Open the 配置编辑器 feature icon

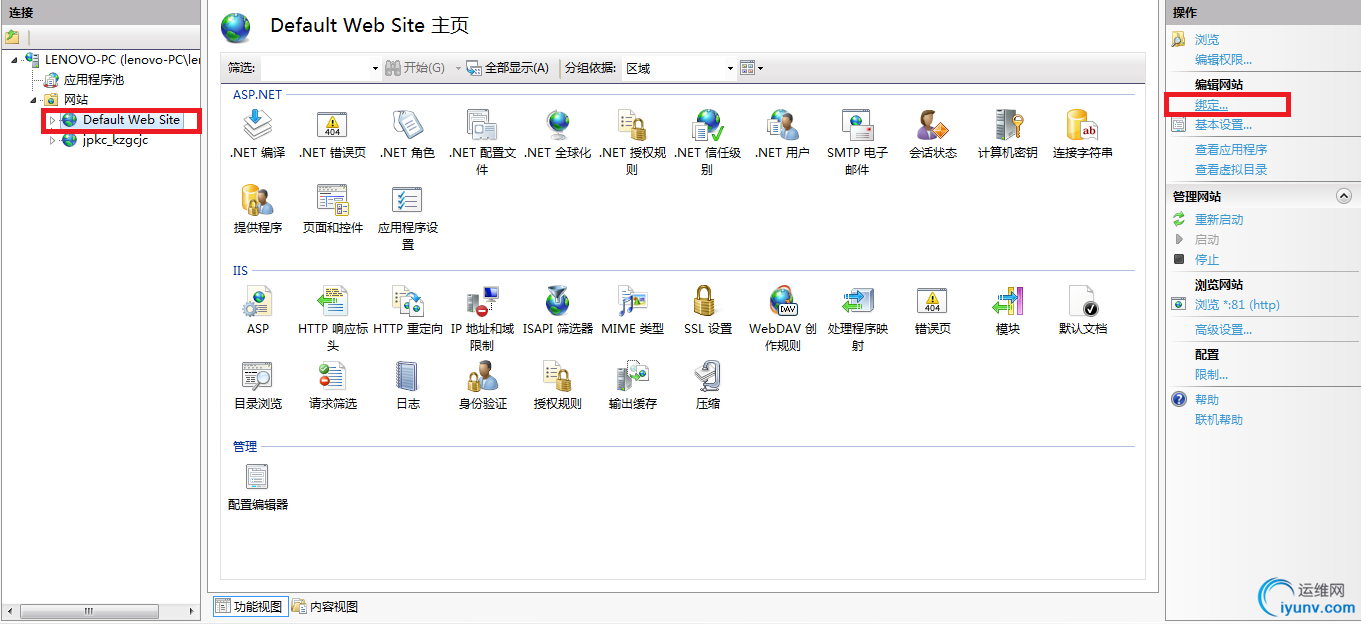(x=258, y=477)
